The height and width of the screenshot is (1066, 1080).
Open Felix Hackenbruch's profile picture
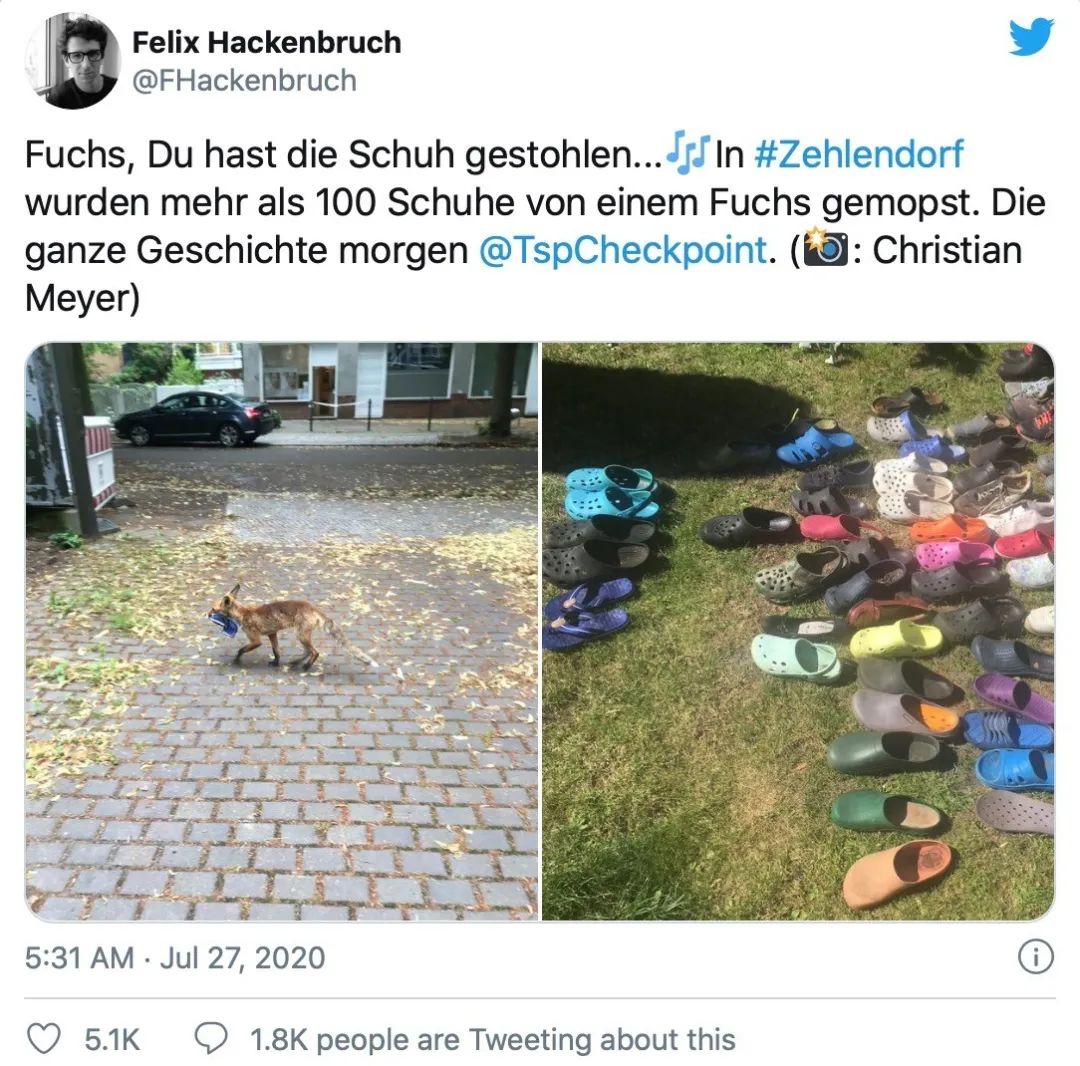click(72, 61)
